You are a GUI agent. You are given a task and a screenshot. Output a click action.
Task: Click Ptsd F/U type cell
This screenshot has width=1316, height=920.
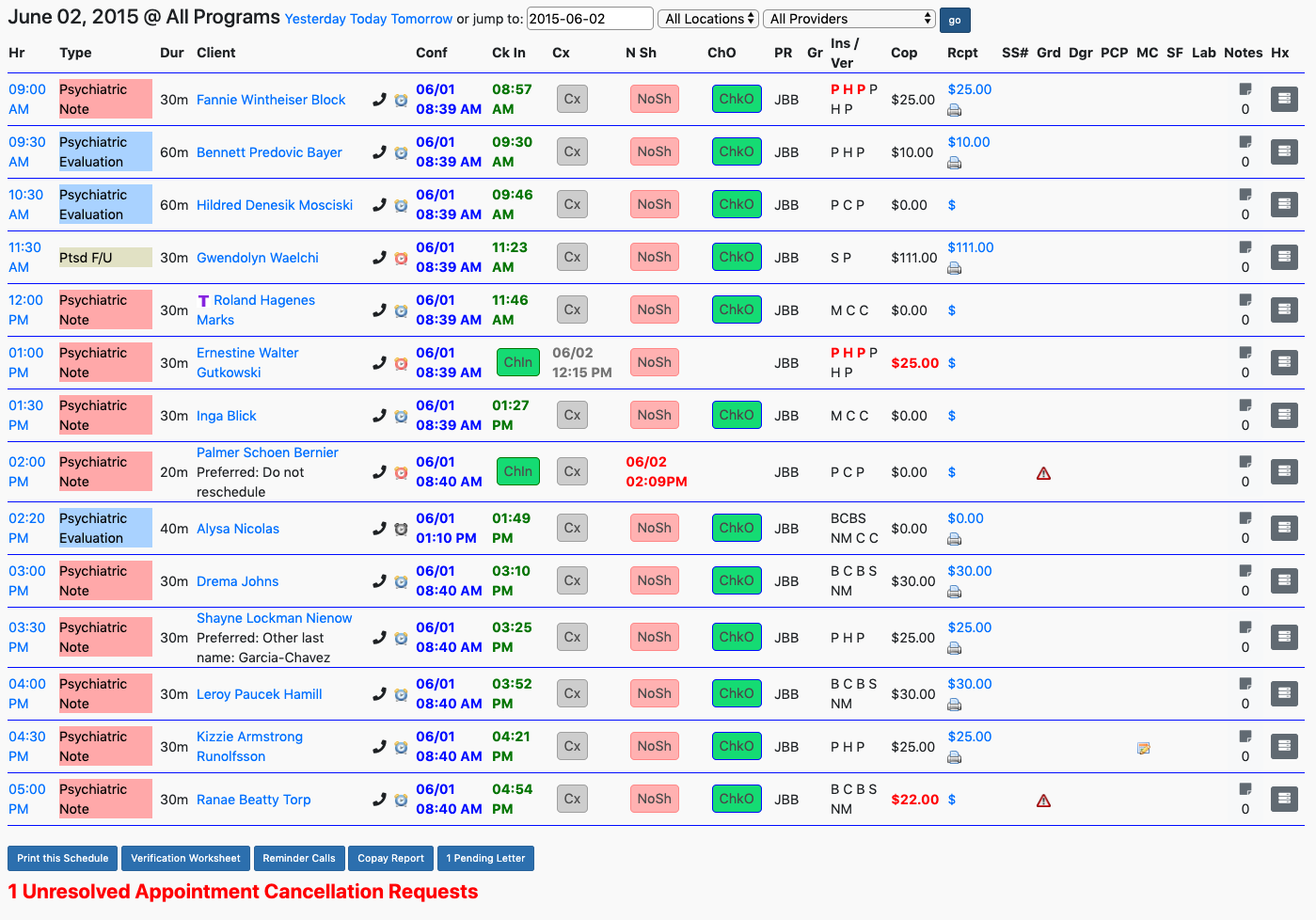point(105,258)
